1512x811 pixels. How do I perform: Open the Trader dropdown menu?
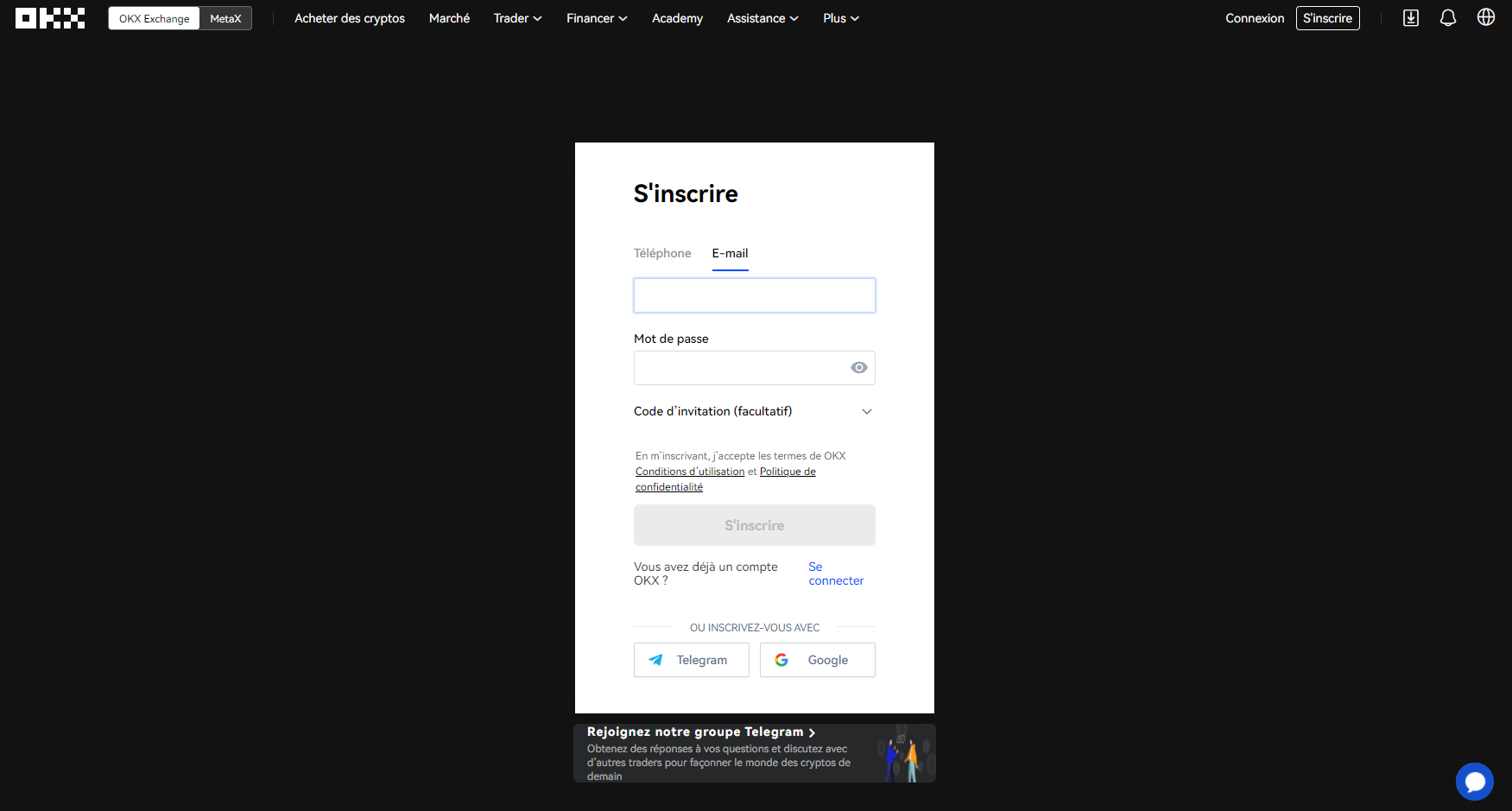tap(517, 18)
